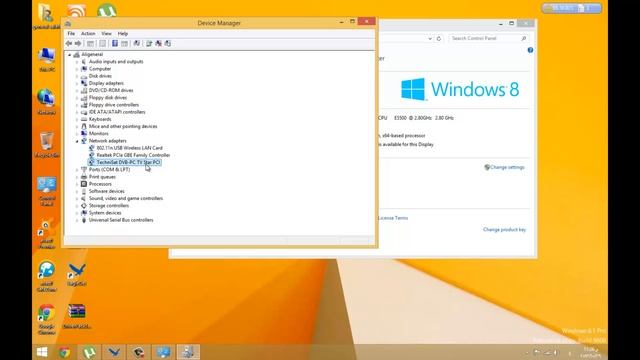This screenshot has height=360, width=640.
Task: Open Google Chrome from the taskbar
Action: pos(64,352)
